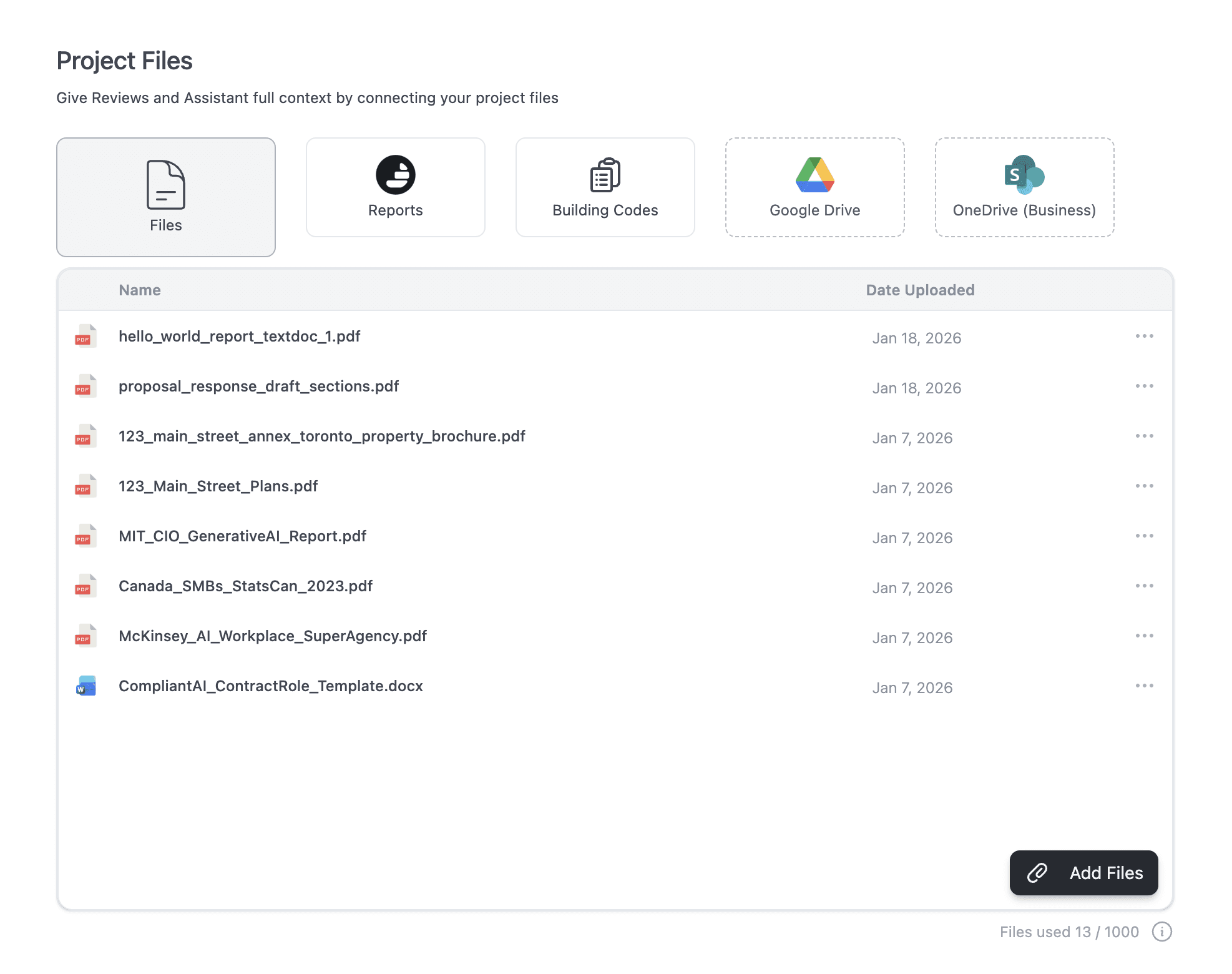Click the Reports round icon
The width and height of the screenshot is (1232, 974).
395,175
